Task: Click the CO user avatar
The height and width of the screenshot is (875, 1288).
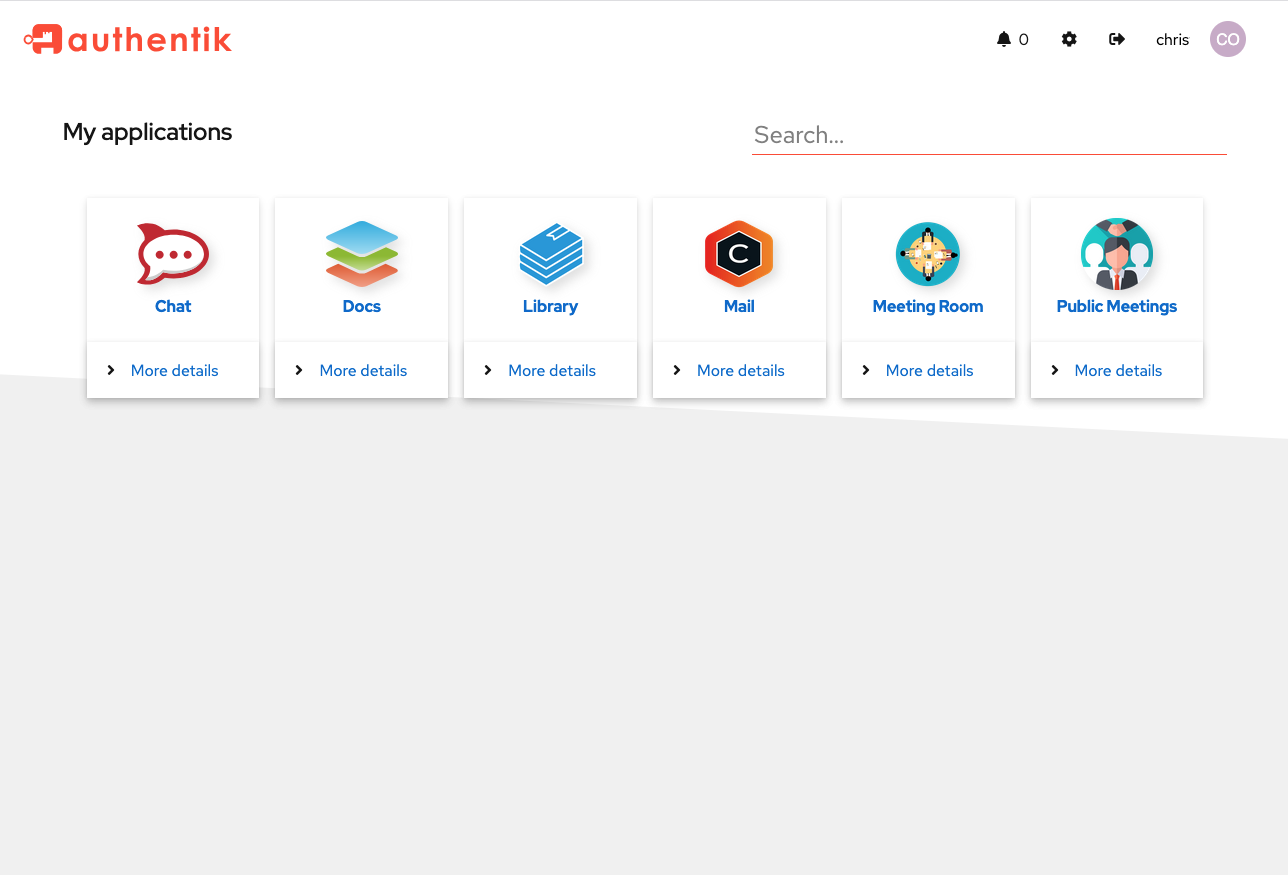Action: (x=1227, y=39)
